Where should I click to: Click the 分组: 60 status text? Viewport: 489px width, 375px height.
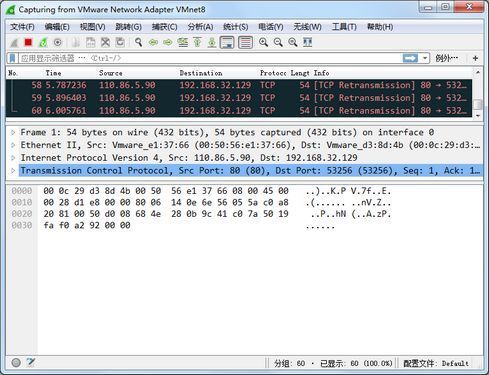pyautogui.click(x=289, y=363)
